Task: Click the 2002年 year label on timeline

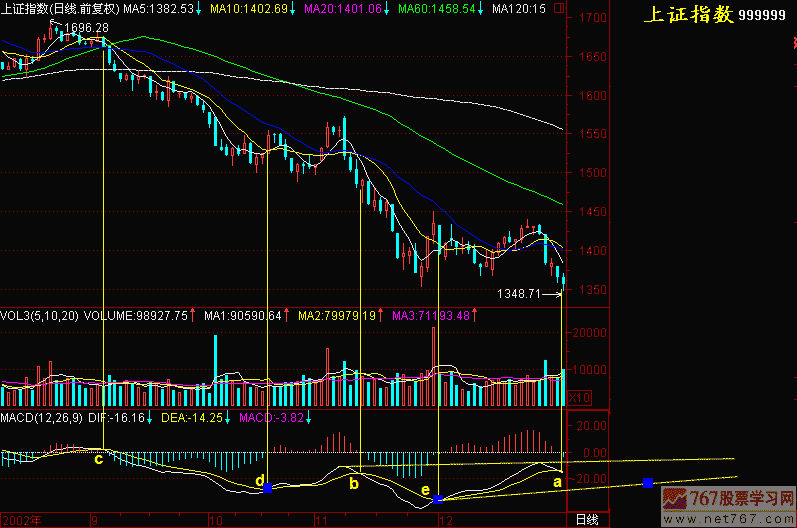Action: [x=22, y=520]
